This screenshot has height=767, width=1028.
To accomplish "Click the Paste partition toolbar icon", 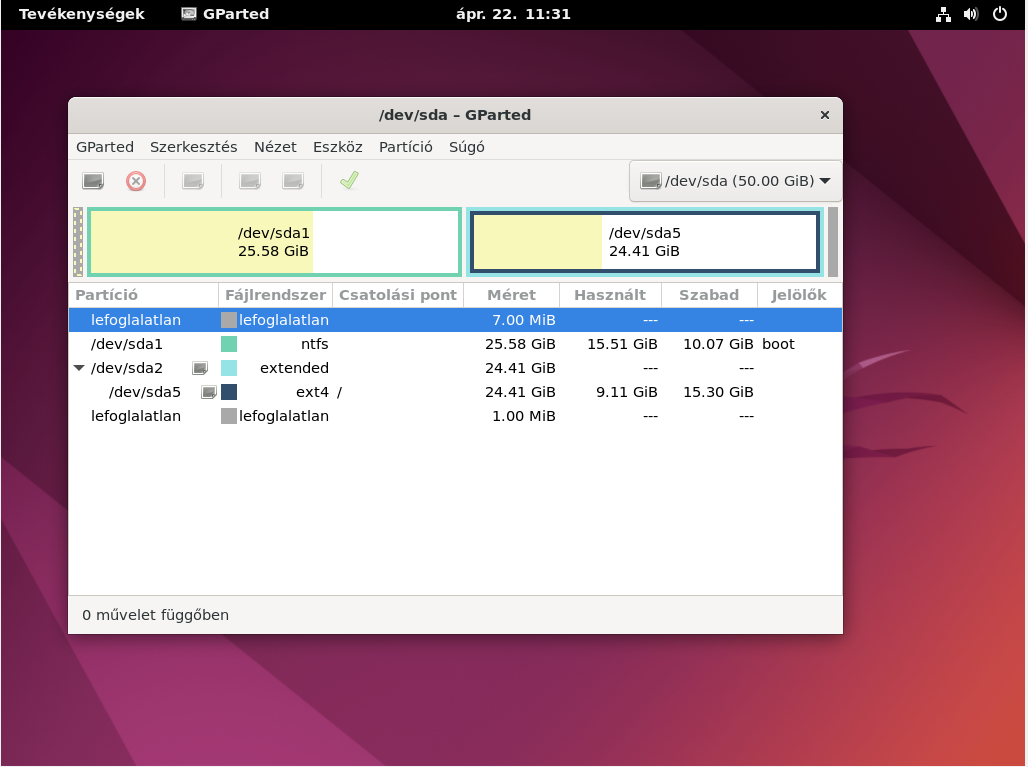I will point(292,181).
